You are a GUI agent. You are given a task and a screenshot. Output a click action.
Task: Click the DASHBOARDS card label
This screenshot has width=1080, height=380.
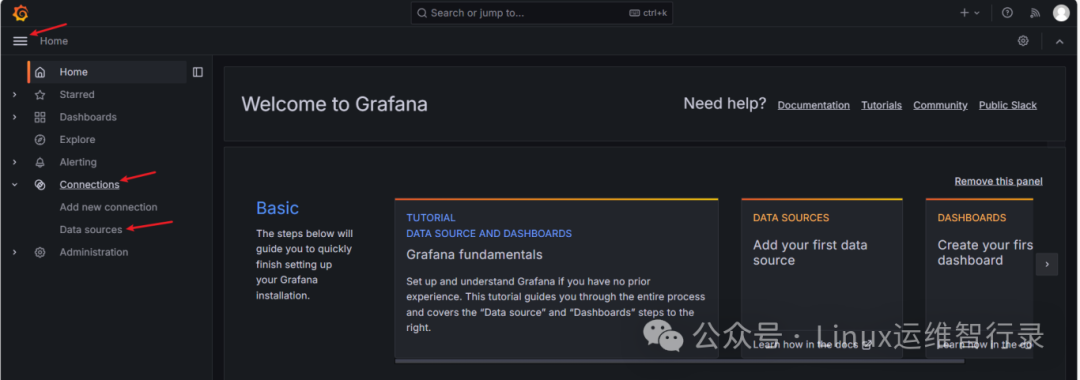pos(972,218)
